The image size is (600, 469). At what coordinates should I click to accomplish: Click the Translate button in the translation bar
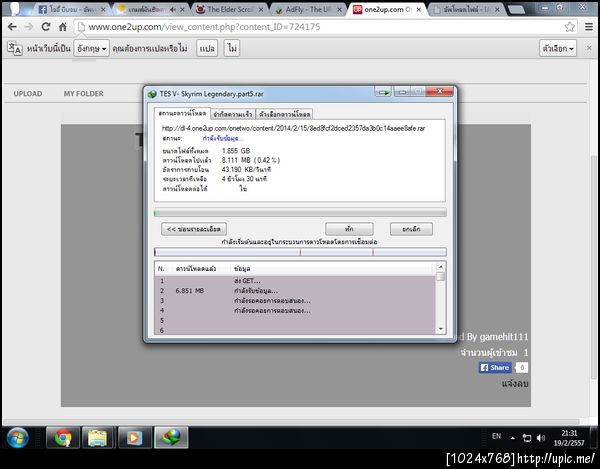pos(207,48)
